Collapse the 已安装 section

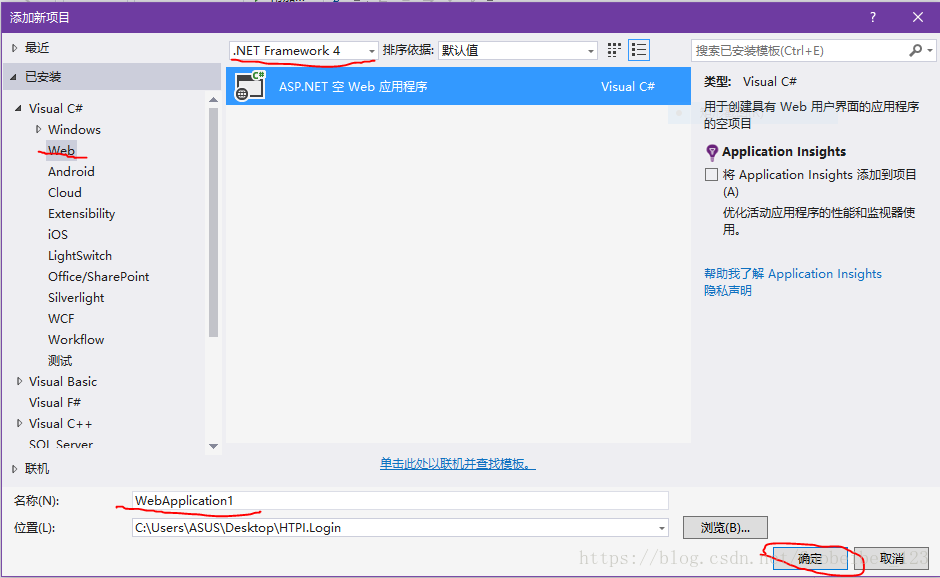pos(13,77)
